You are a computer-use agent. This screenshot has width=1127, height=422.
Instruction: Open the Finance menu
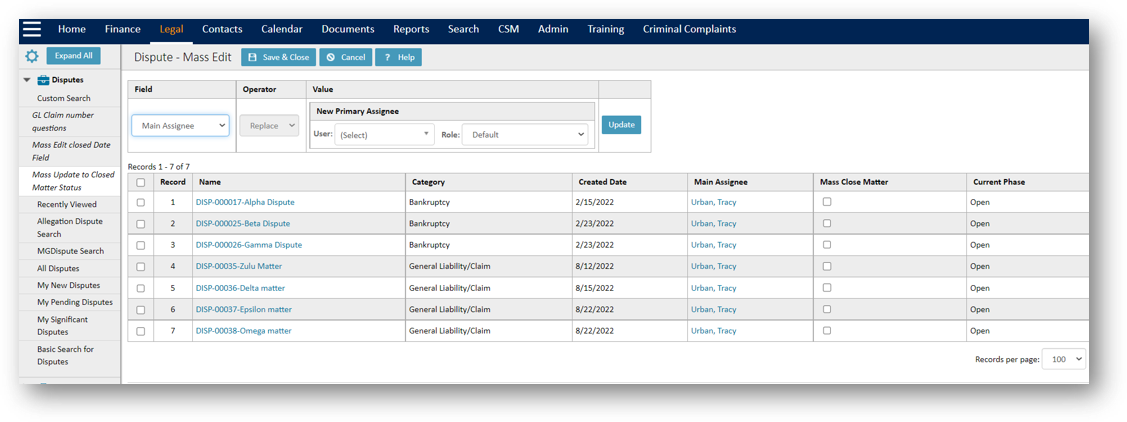click(x=123, y=29)
